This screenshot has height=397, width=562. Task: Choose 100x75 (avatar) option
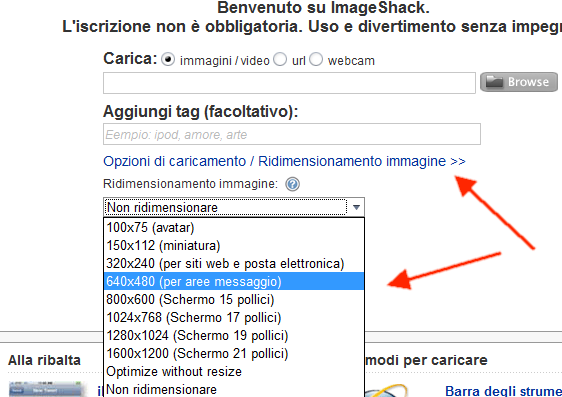click(234, 228)
